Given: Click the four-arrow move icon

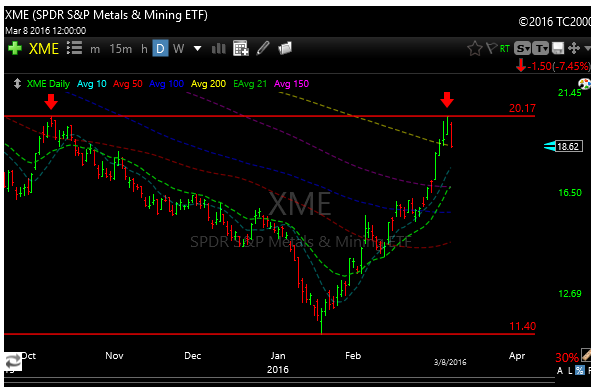Looking at the screenshot, I should point(574,48).
